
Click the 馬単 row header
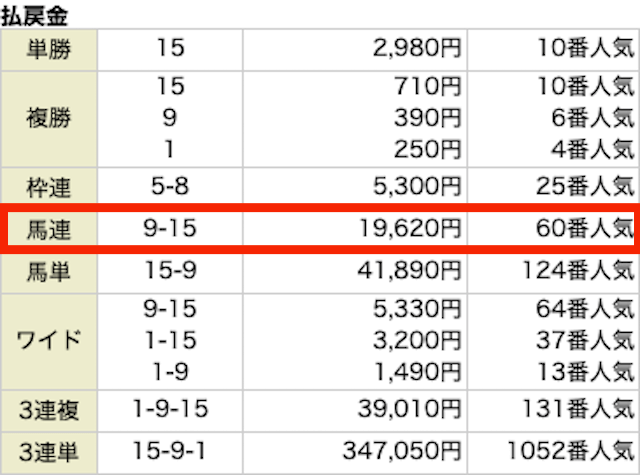(x=49, y=271)
